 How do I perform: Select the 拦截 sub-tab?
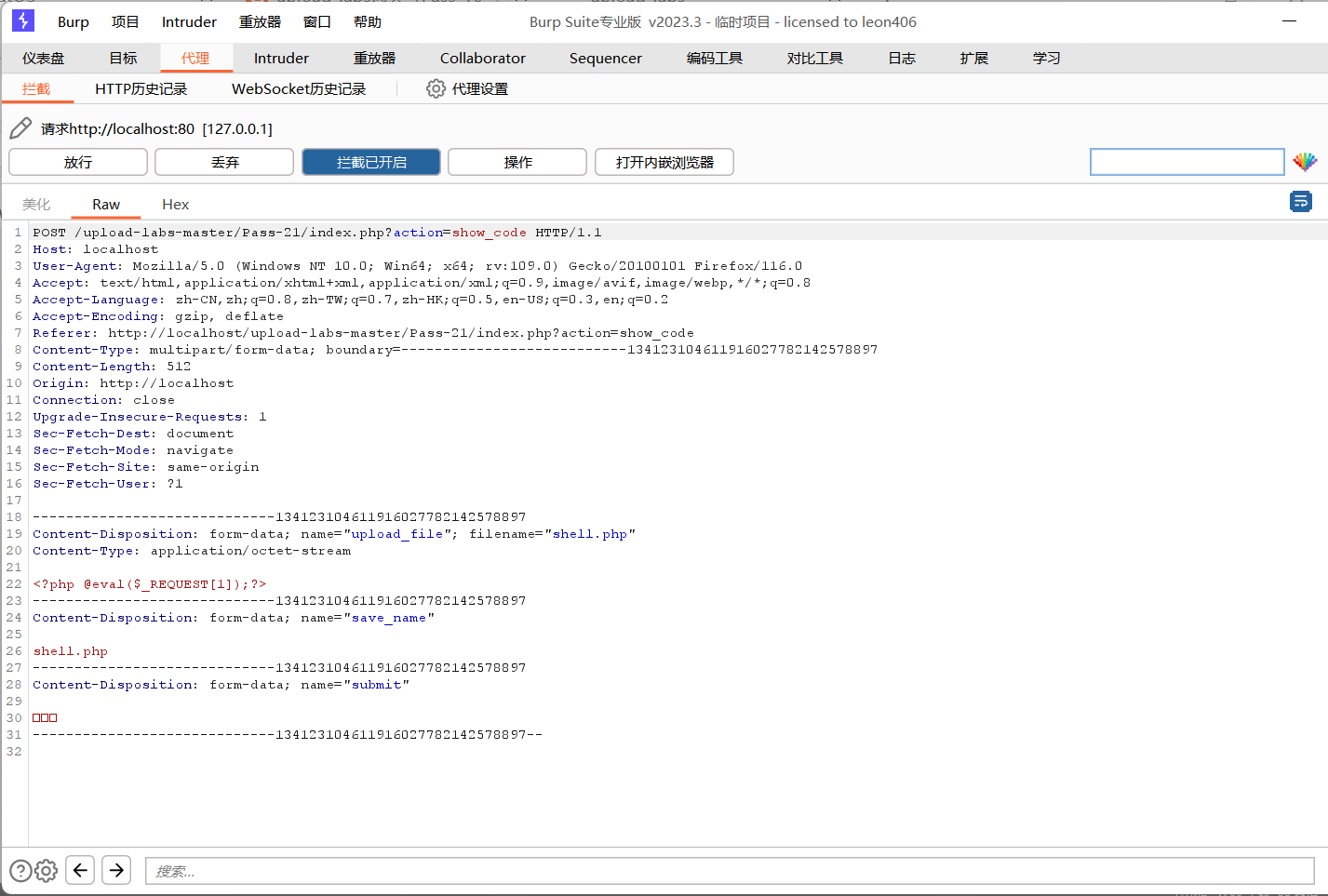click(x=36, y=88)
